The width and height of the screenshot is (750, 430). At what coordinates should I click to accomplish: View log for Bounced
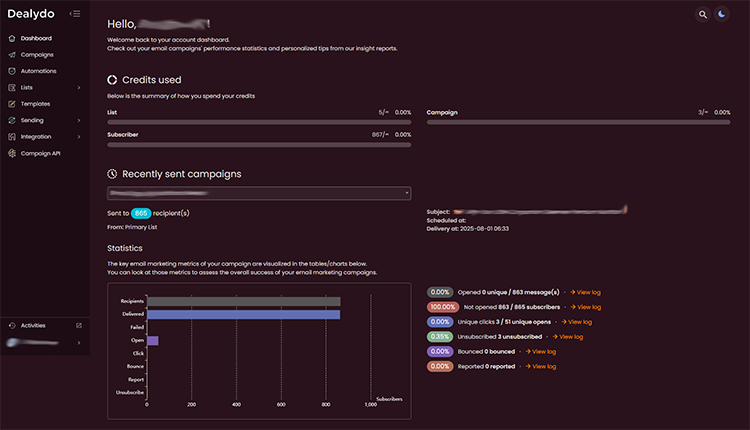pos(540,352)
